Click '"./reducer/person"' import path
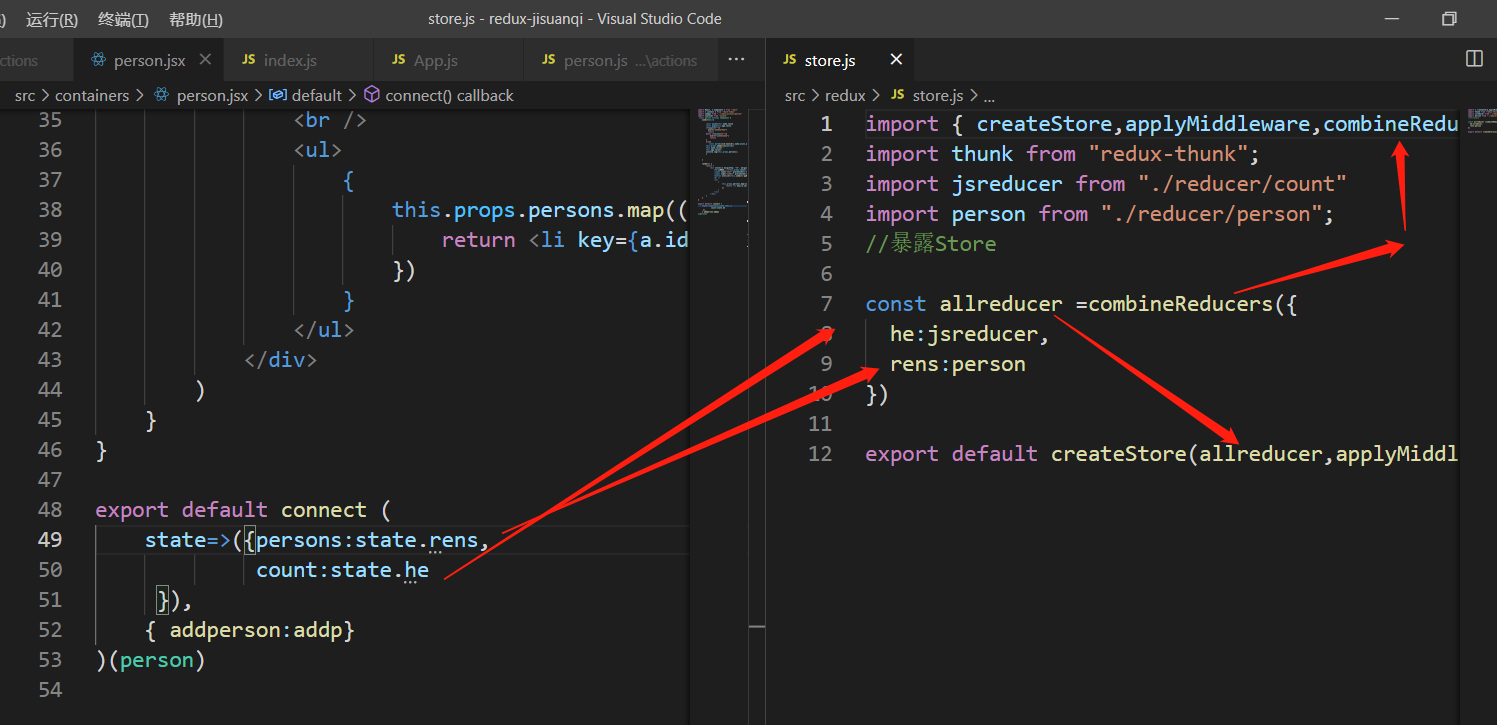 [x=1212, y=214]
